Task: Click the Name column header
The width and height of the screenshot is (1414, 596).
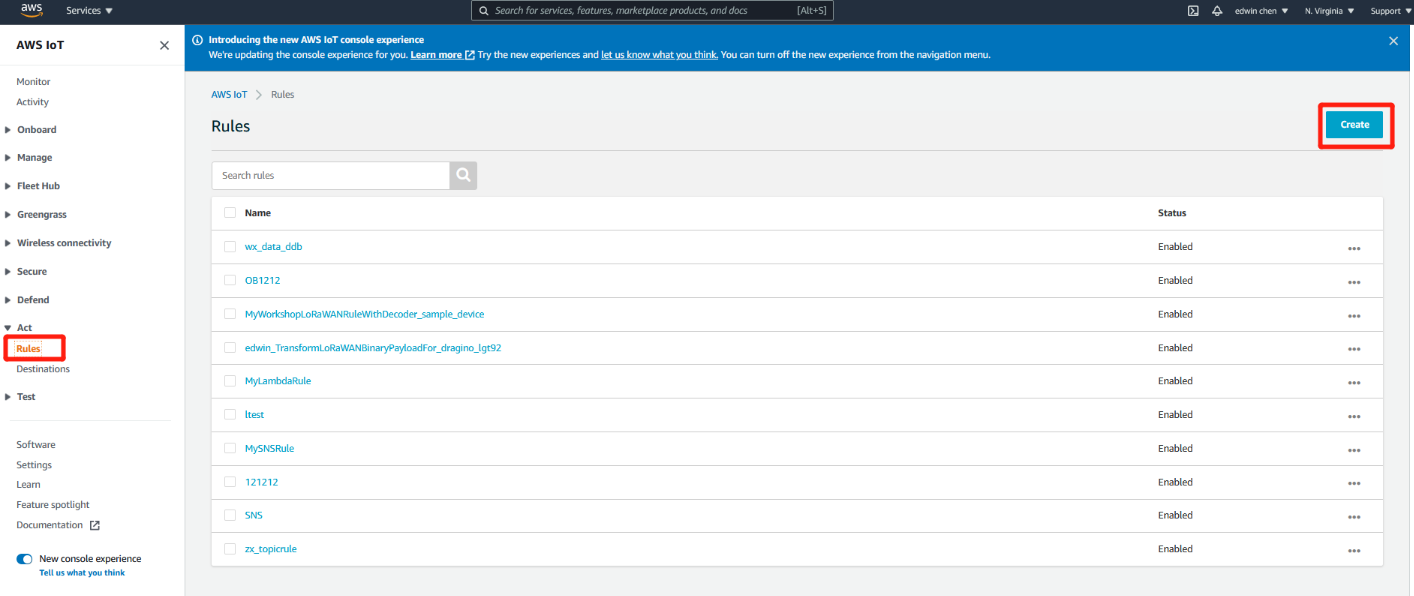Action: pyautogui.click(x=258, y=213)
